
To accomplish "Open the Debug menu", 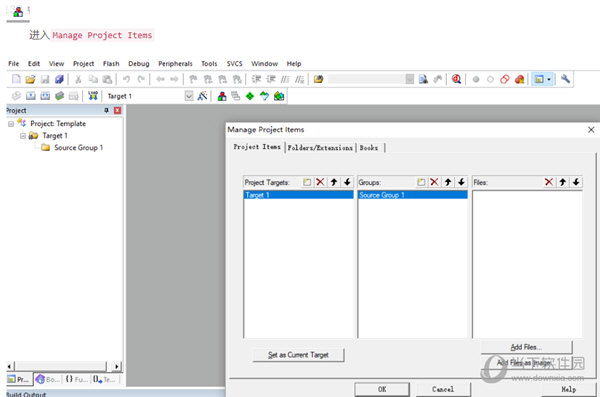I will point(139,64).
